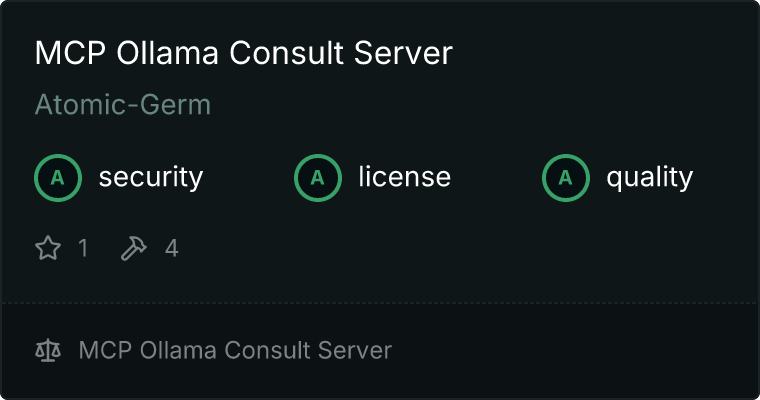This screenshot has height=400, width=760.
Task: Click the license grade A badge
Action: coord(318,178)
